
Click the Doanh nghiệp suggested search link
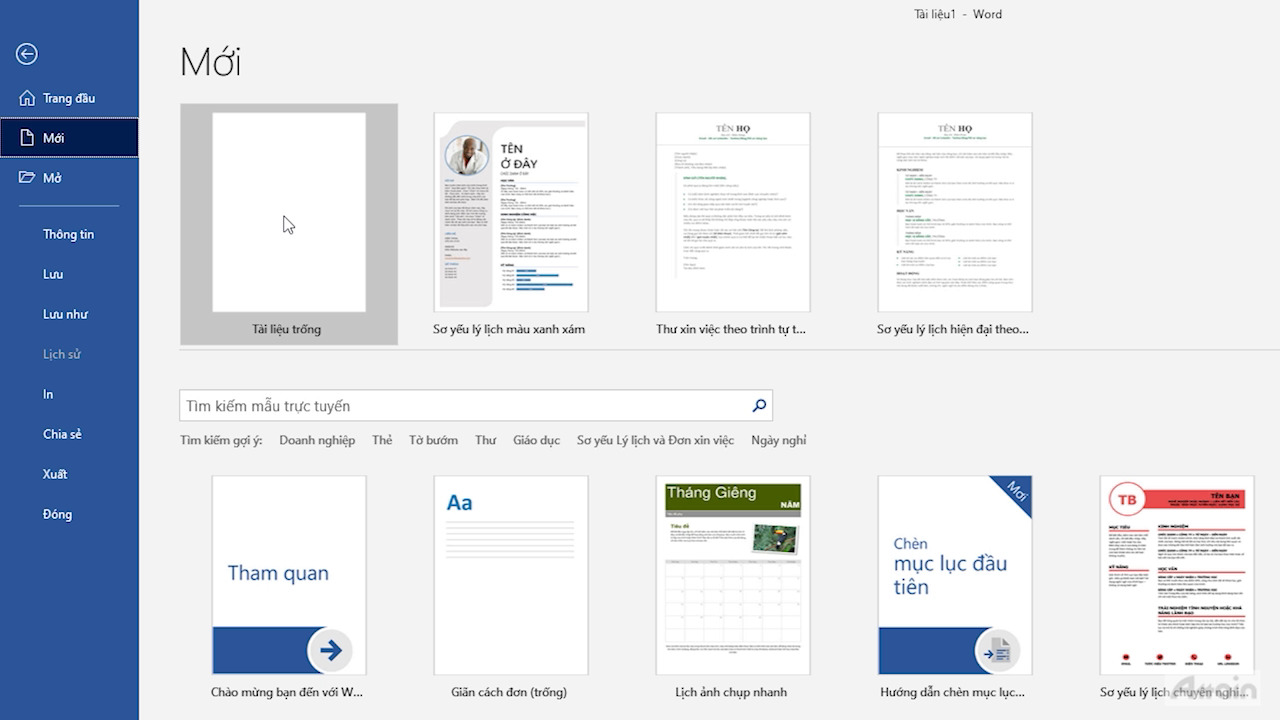click(317, 440)
